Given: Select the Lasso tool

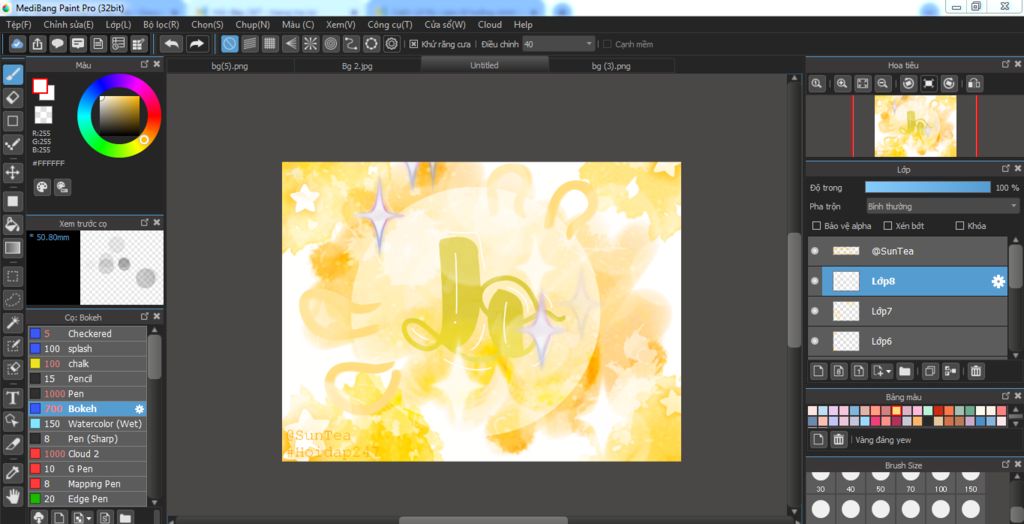Looking at the screenshot, I should click(13, 299).
